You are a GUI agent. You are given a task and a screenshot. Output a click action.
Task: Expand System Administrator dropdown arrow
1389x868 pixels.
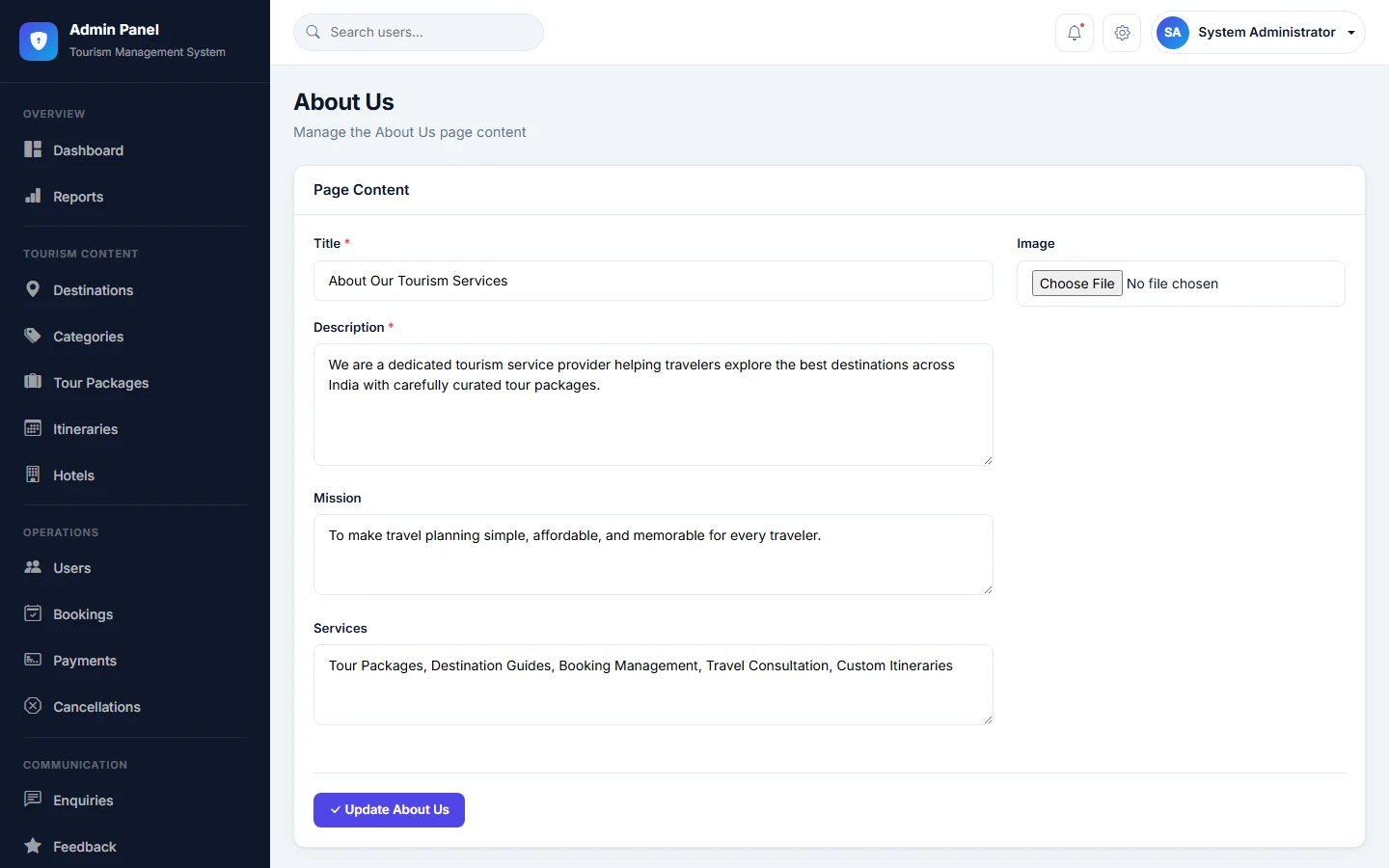point(1351,33)
